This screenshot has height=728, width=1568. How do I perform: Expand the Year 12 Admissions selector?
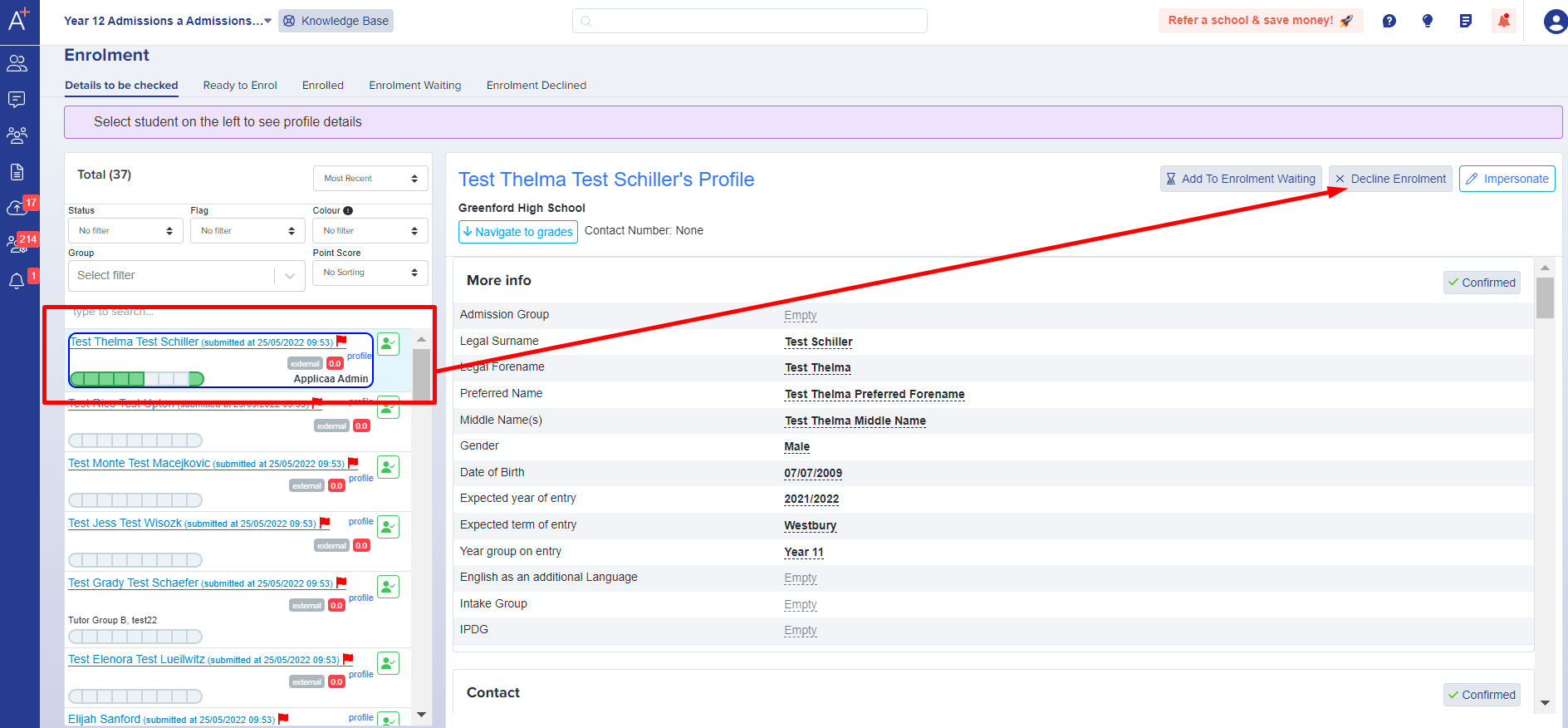(168, 21)
